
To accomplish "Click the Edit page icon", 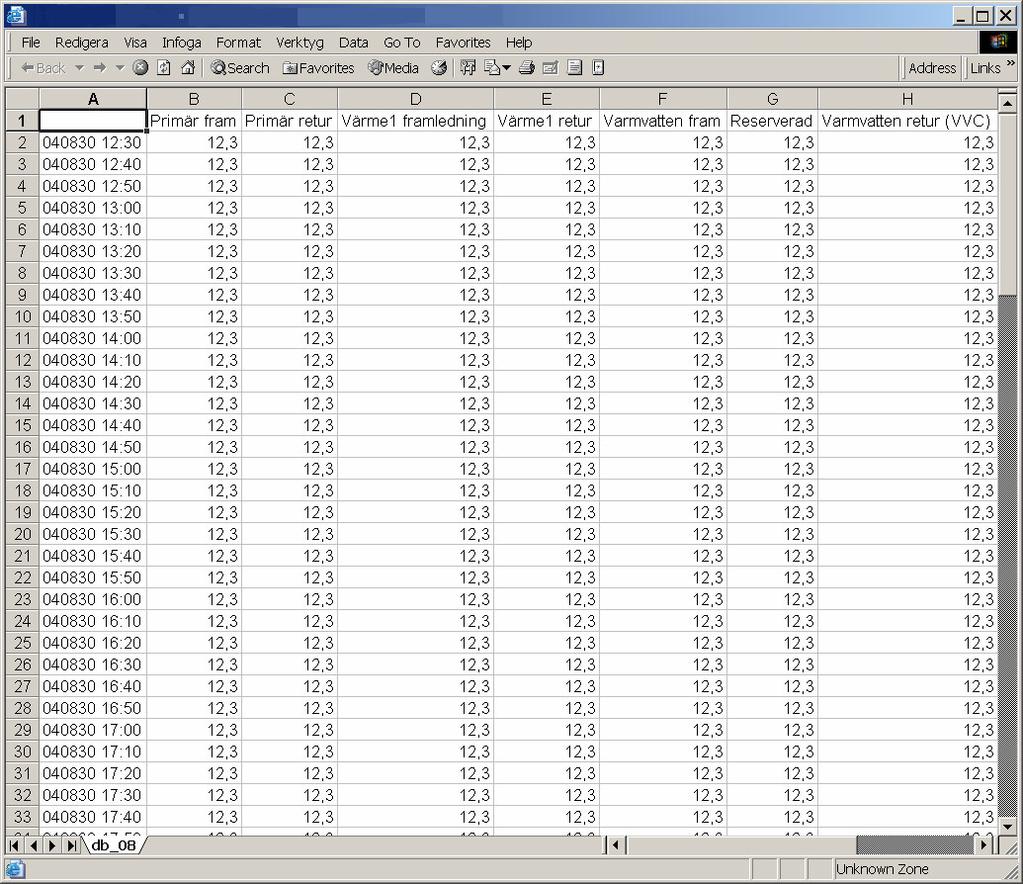I will coord(551,68).
